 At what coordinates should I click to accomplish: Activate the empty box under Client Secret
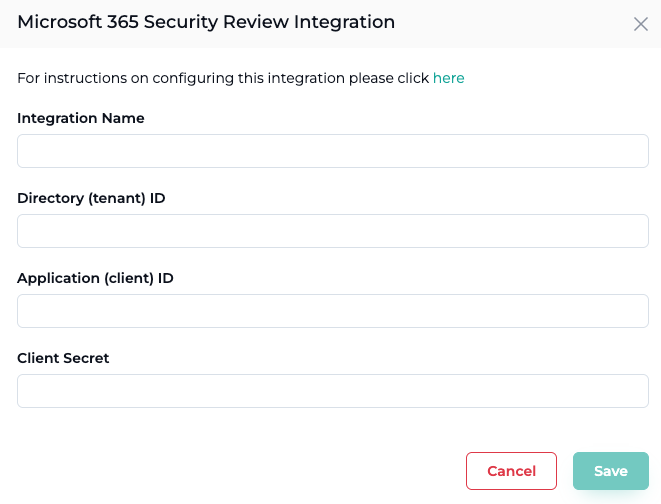click(x=332, y=391)
